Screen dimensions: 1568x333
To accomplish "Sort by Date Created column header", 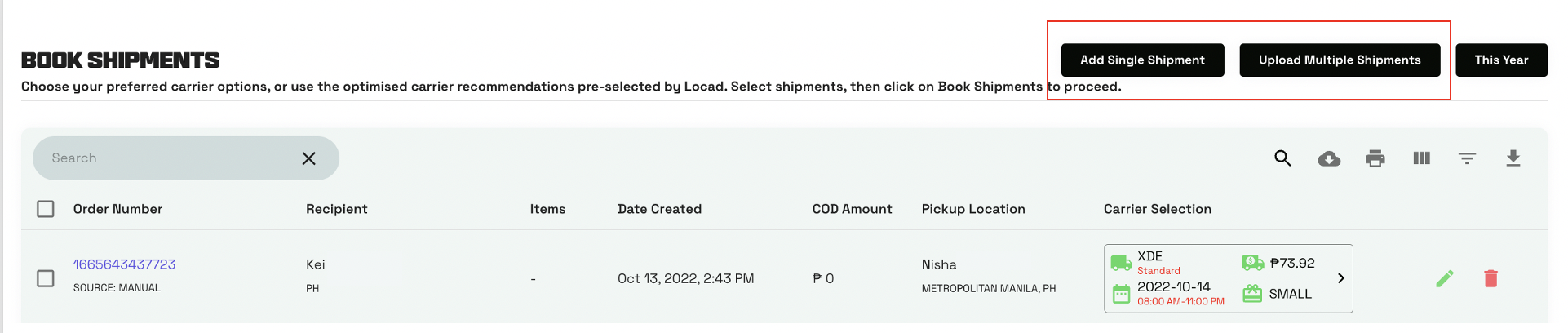I will [659, 209].
